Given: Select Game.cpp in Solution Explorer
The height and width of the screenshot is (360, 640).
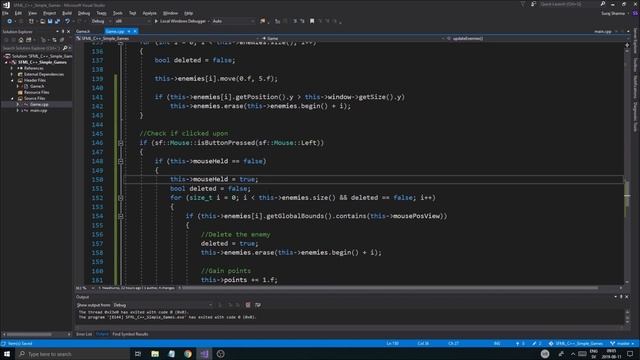Looking at the screenshot, I should pos(39,104).
